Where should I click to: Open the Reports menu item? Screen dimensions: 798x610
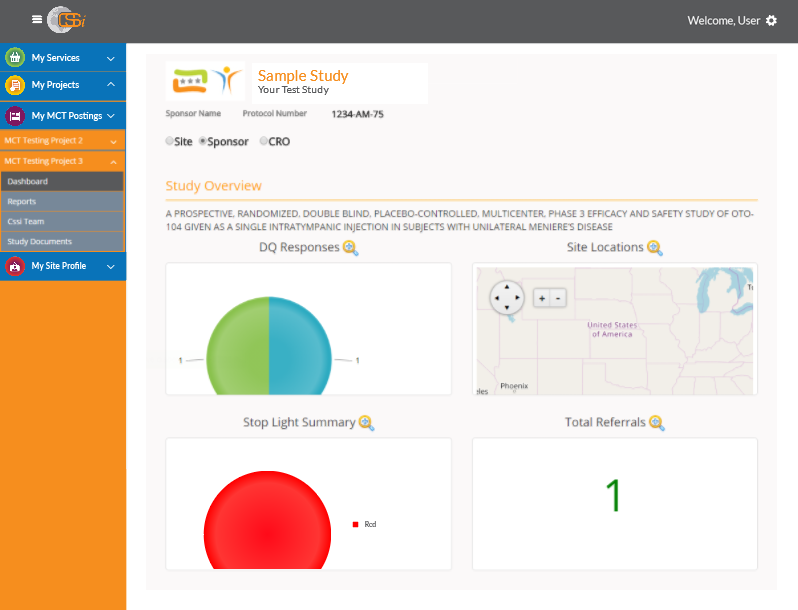(x=63, y=201)
